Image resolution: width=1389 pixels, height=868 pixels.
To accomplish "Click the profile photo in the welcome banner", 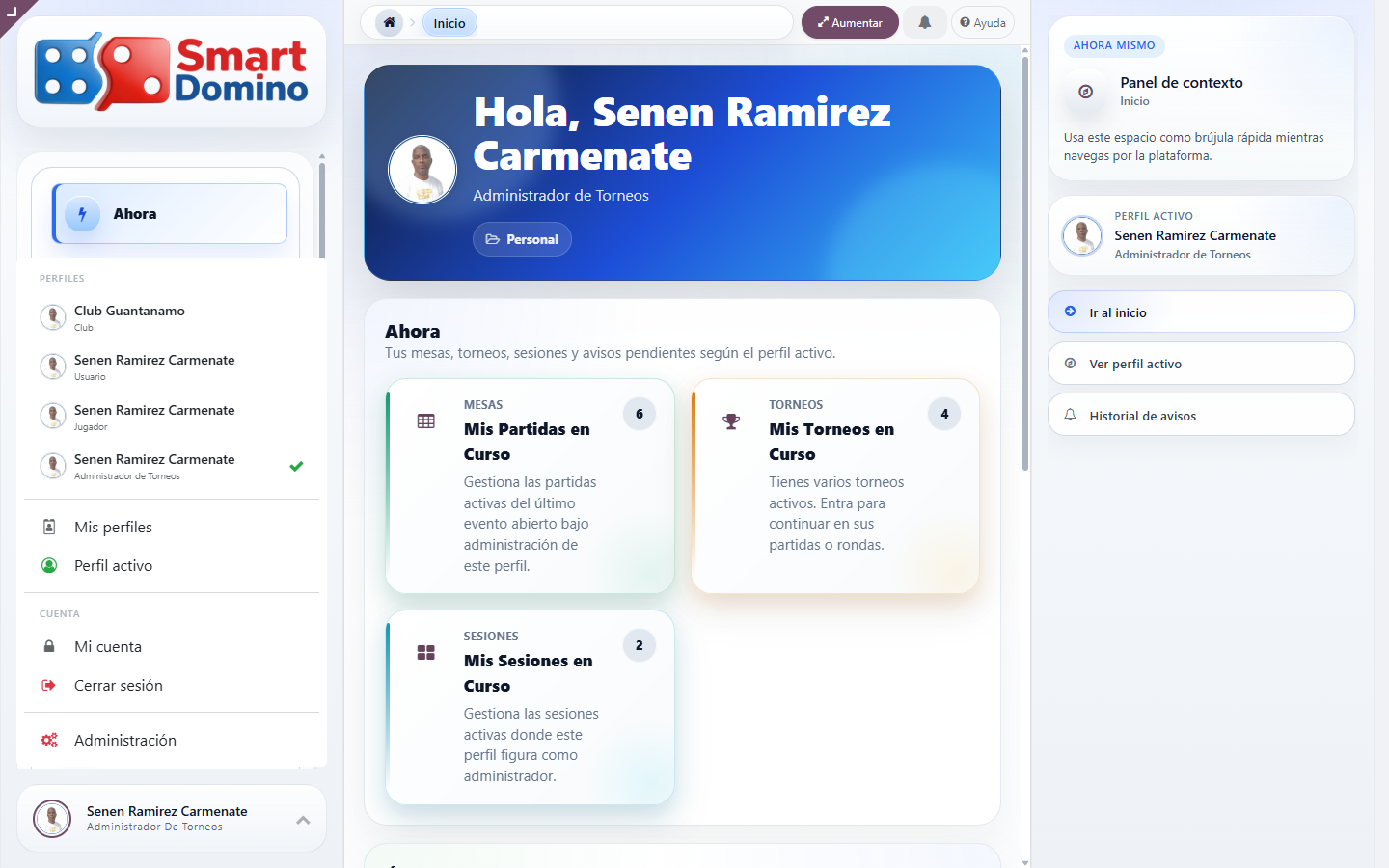I will click(x=422, y=170).
